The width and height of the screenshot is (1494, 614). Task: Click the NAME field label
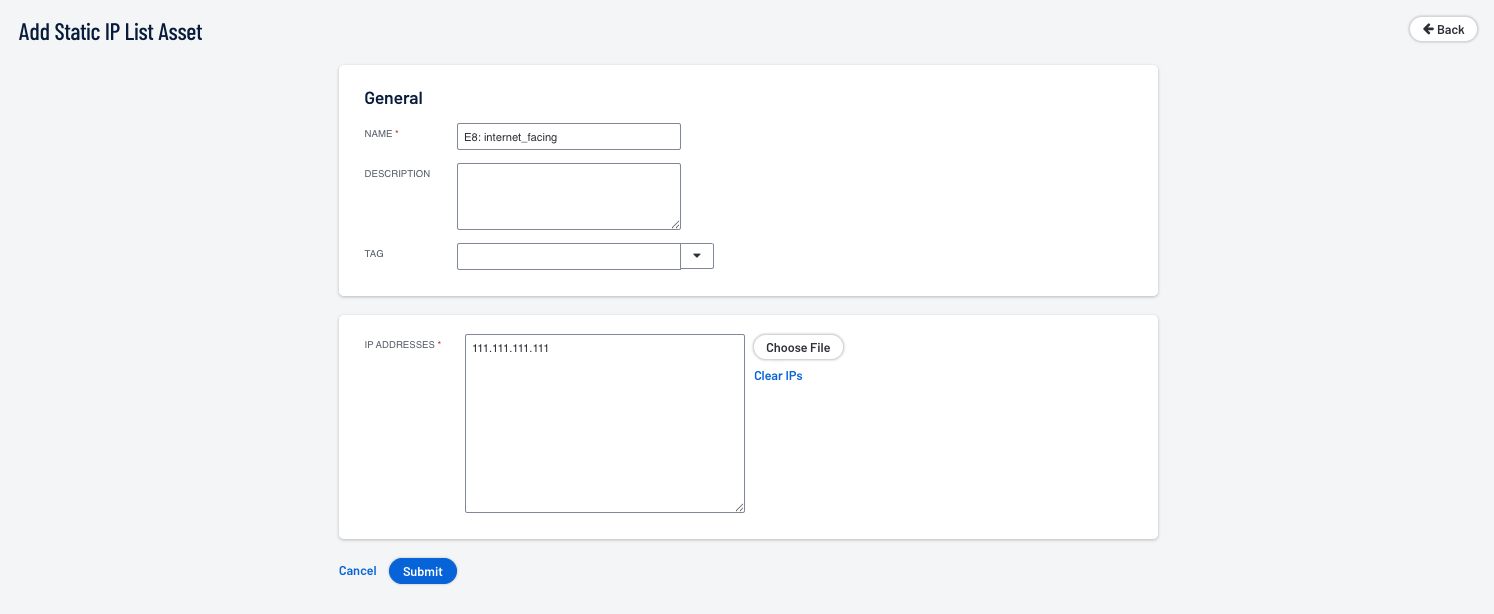(377, 134)
